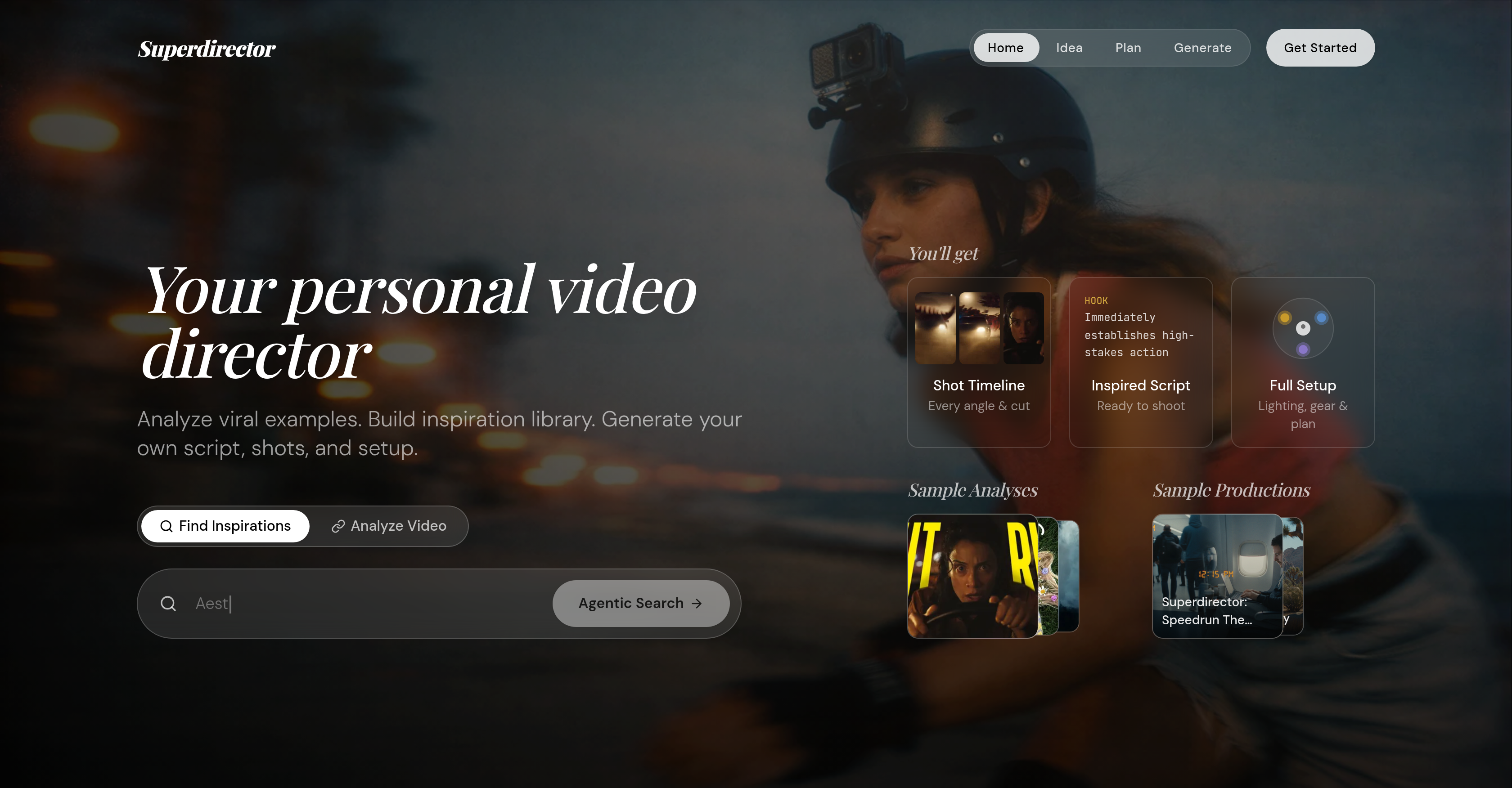Open the woman driving sample analysis thumbnail
1512x788 pixels.
pos(972,576)
